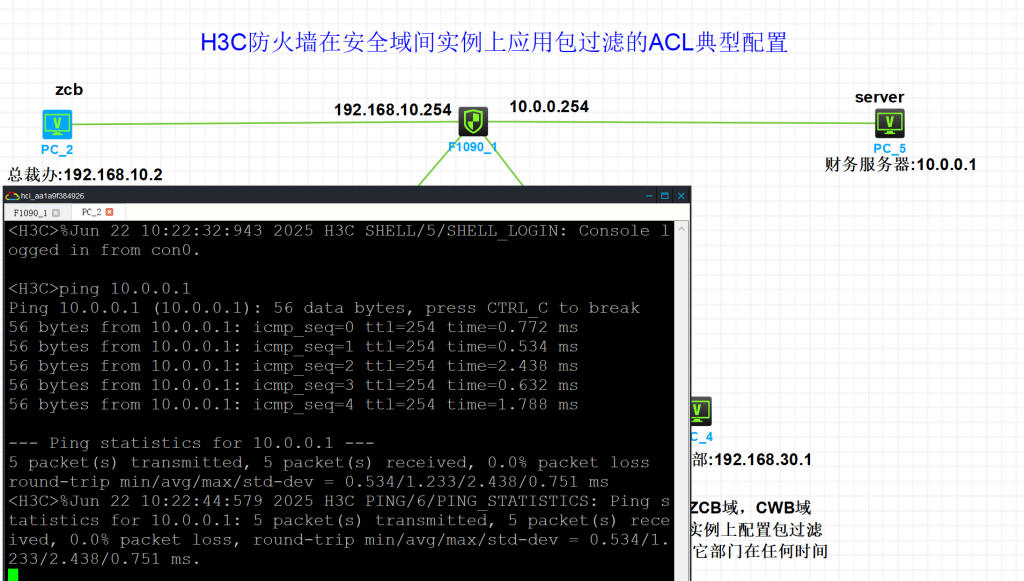Click the icmp_seq=3 ping reply line
Viewport: 1024px width, 581px height.
point(293,385)
